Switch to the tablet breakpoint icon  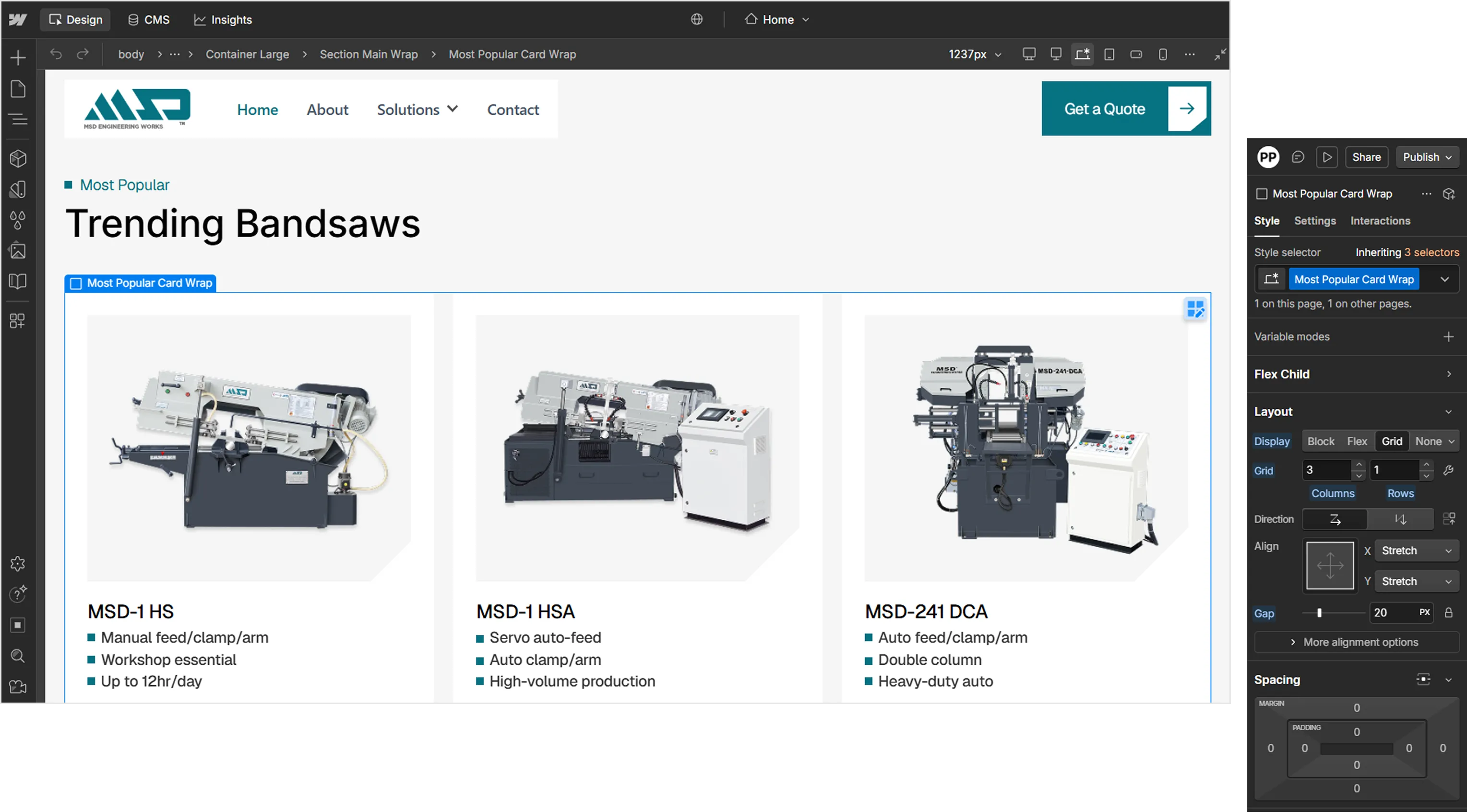1109,54
